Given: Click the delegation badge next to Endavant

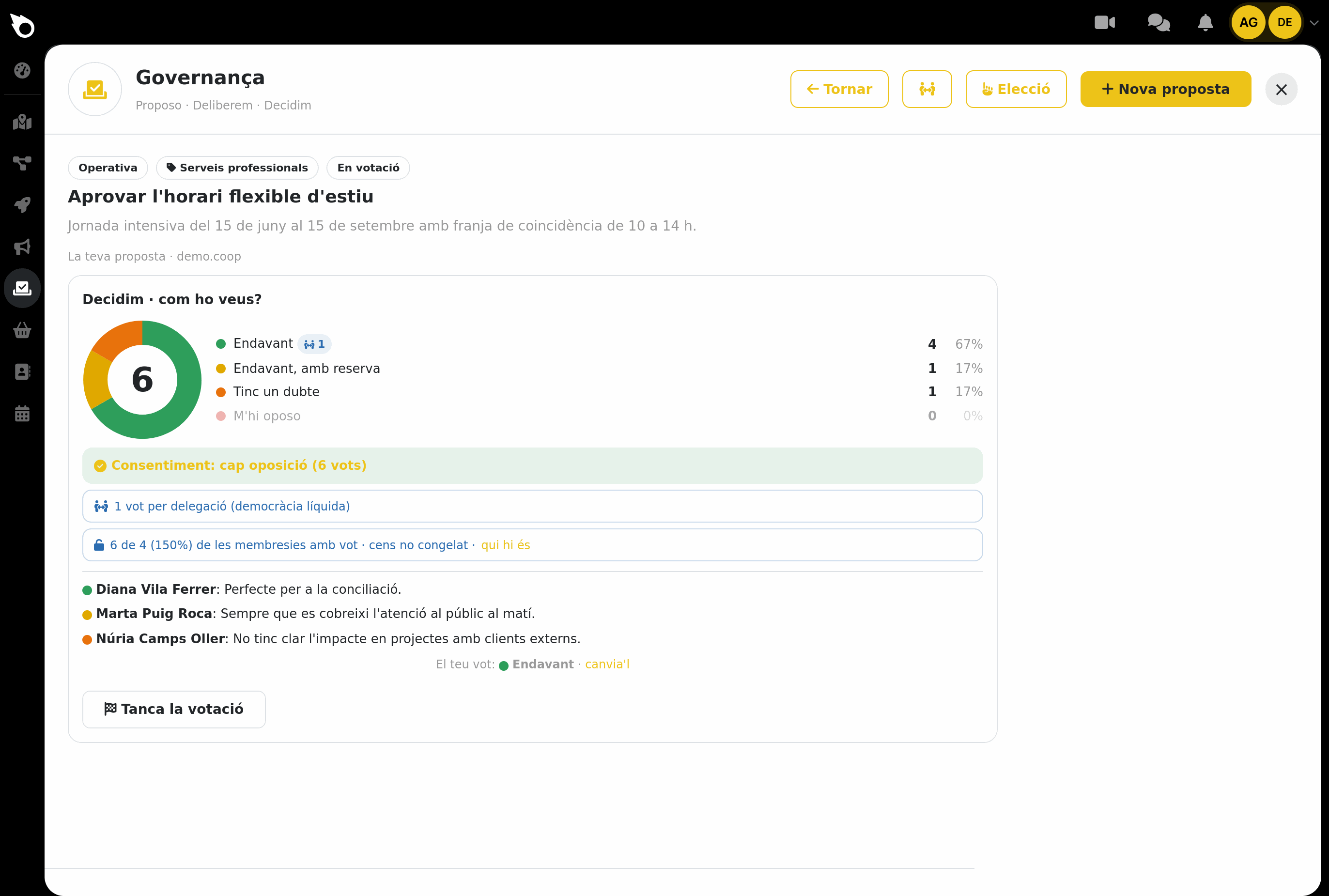Looking at the screenshot, I should point(314,344).
